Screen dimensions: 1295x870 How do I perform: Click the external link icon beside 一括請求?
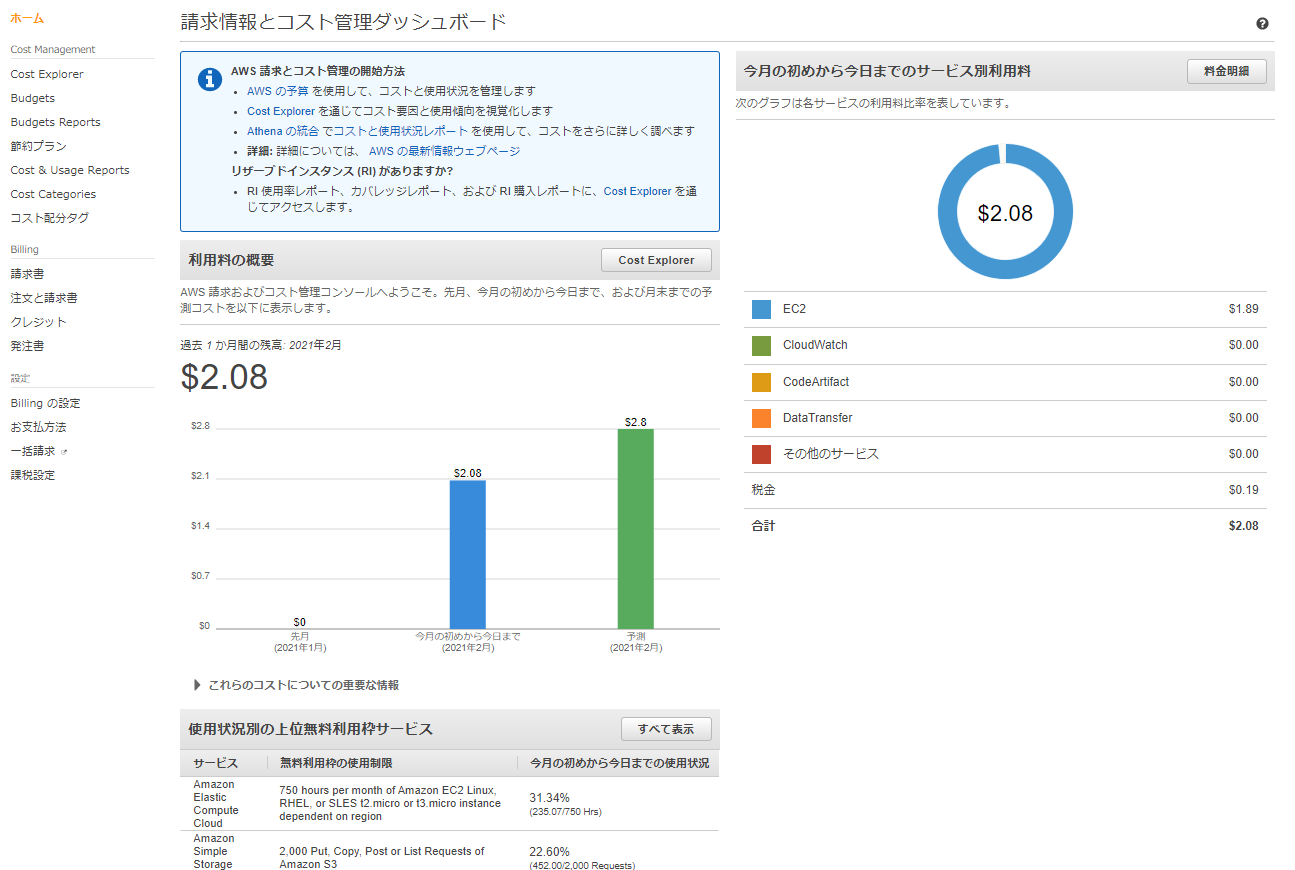[x=64, y=452]
